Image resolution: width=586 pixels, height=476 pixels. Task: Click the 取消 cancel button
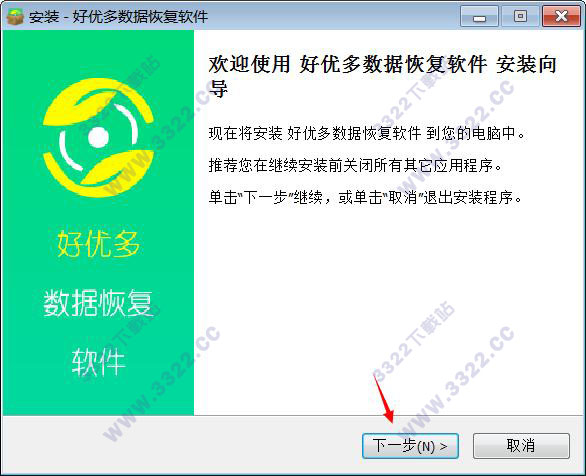coord(521,446)
